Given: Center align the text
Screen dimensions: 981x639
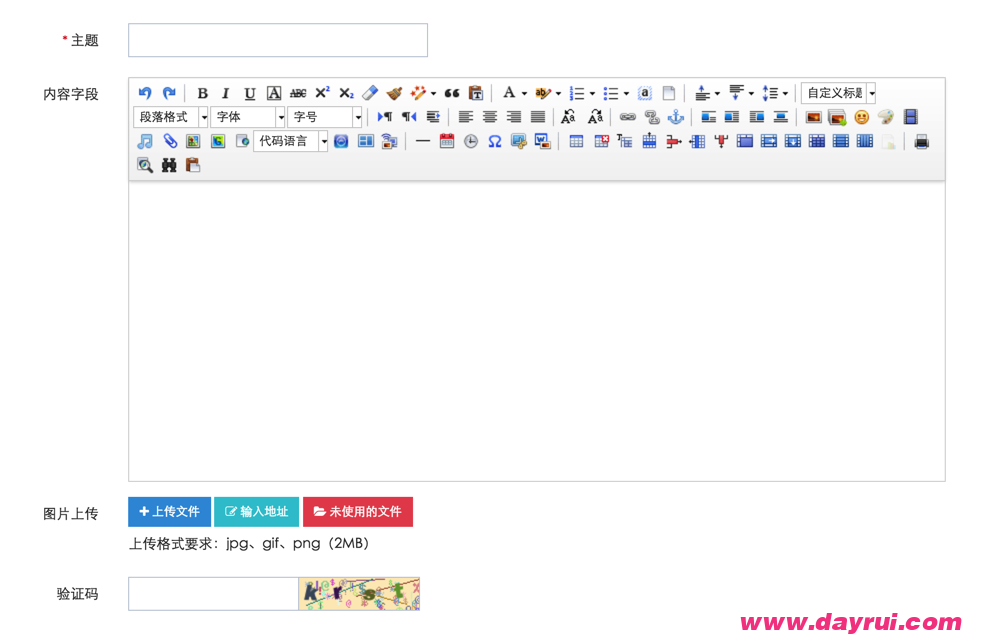Looking at the screenshot, I should pos(489,117).
